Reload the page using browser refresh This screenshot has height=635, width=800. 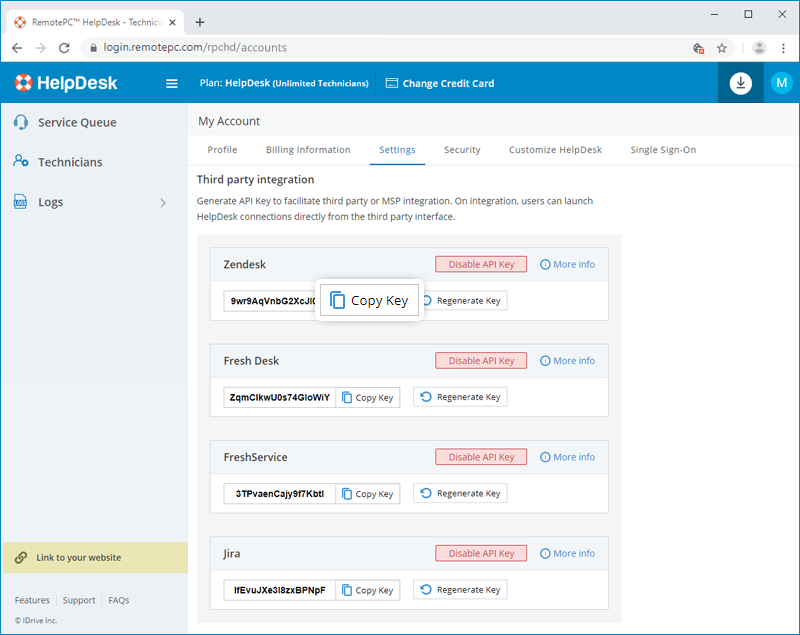65,47
